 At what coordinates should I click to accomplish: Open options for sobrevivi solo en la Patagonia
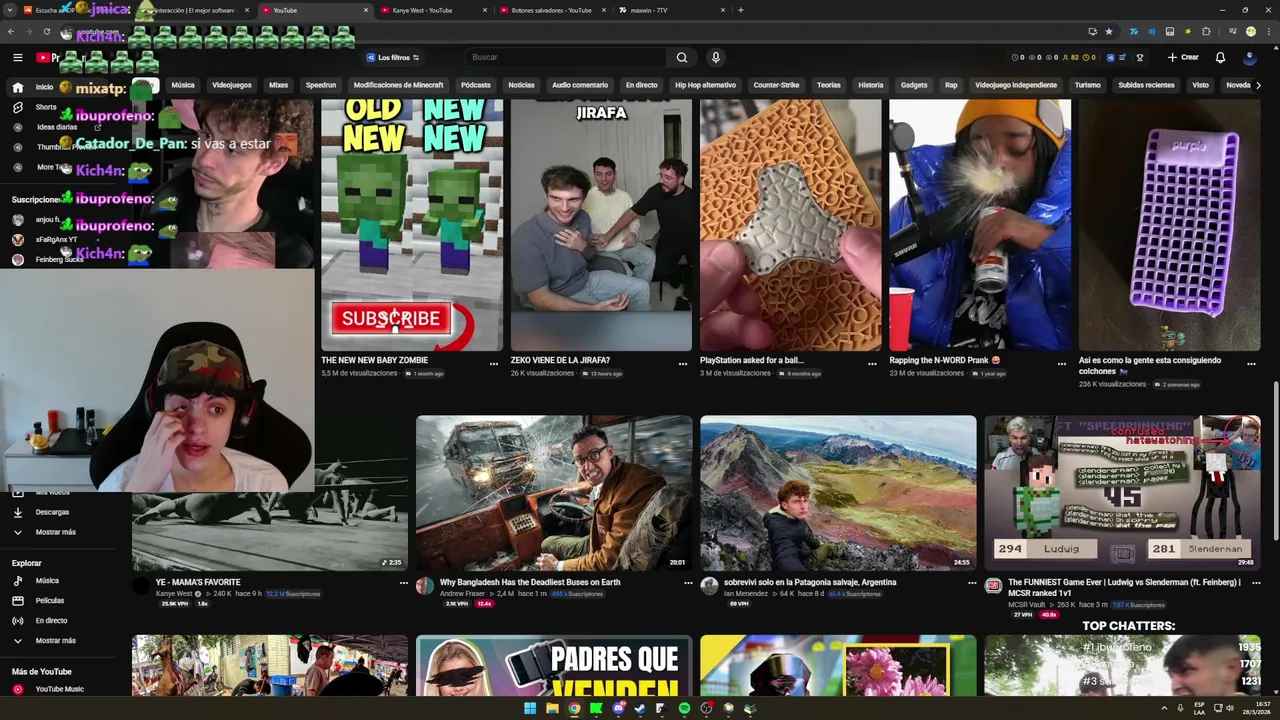tap(972, 583)
